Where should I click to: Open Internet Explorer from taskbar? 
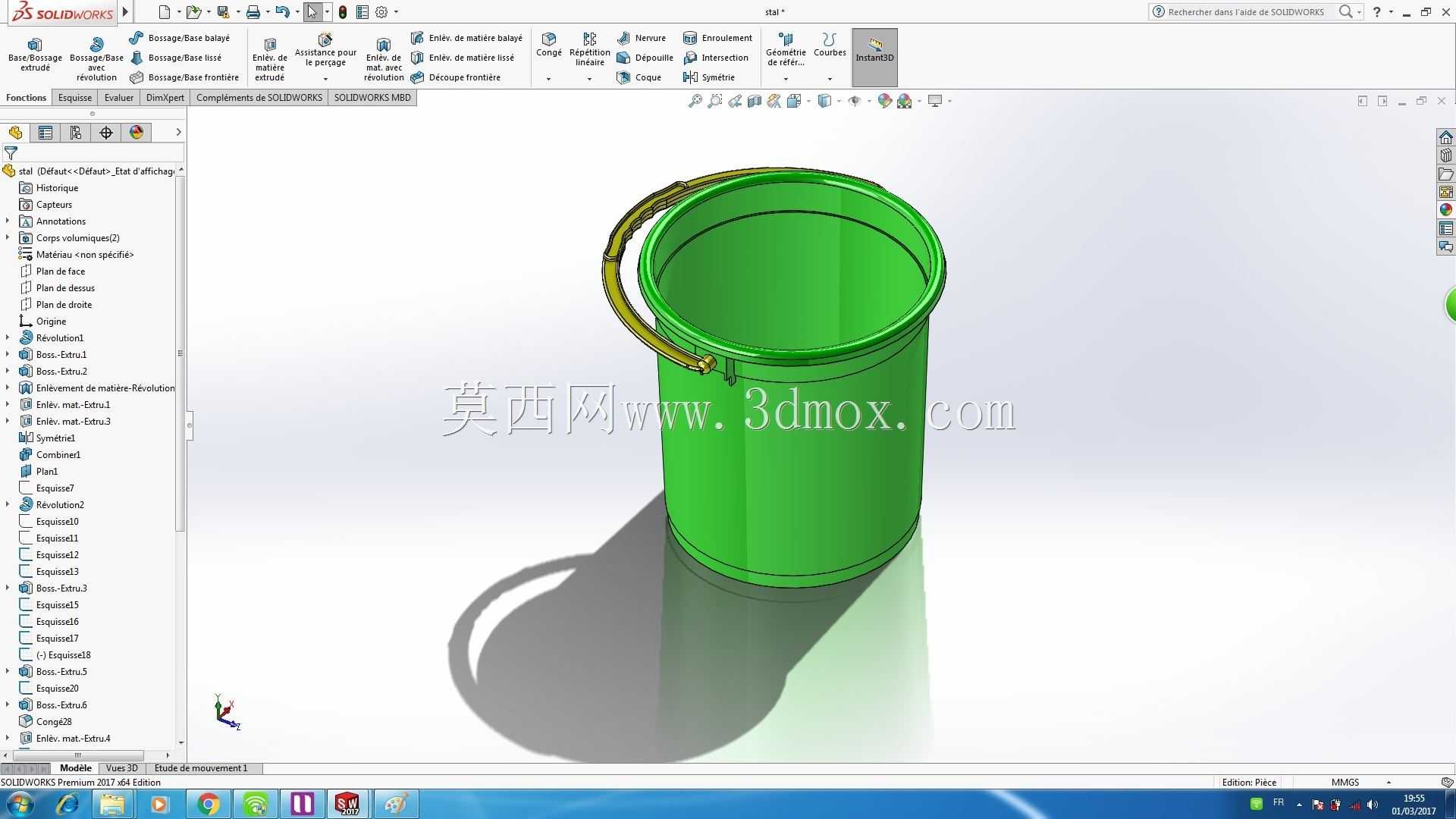coord(67,804)
